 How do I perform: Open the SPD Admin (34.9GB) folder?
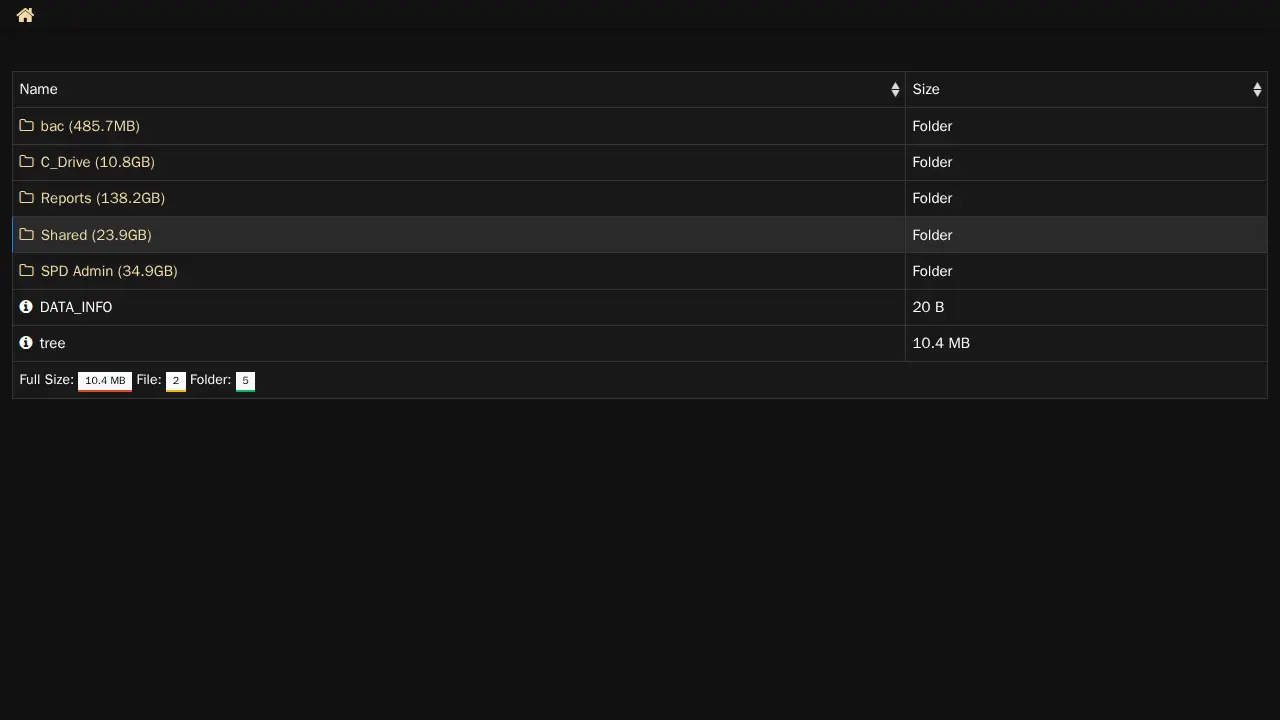click(109, 271)
